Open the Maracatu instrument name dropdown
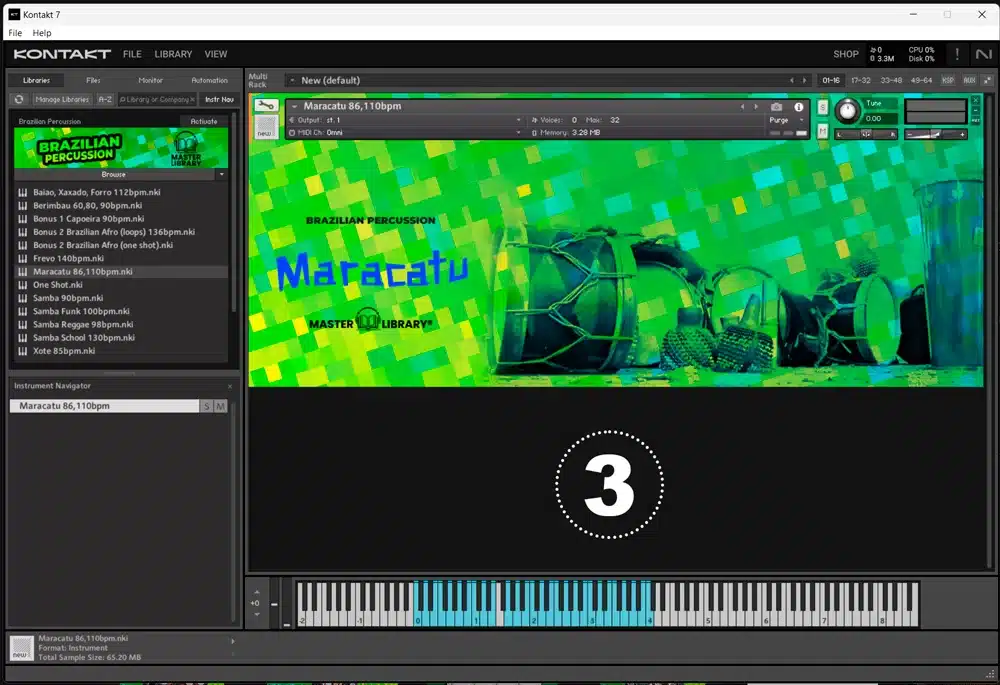This screenshot has height=685, width=1000. tap(294, 107)
